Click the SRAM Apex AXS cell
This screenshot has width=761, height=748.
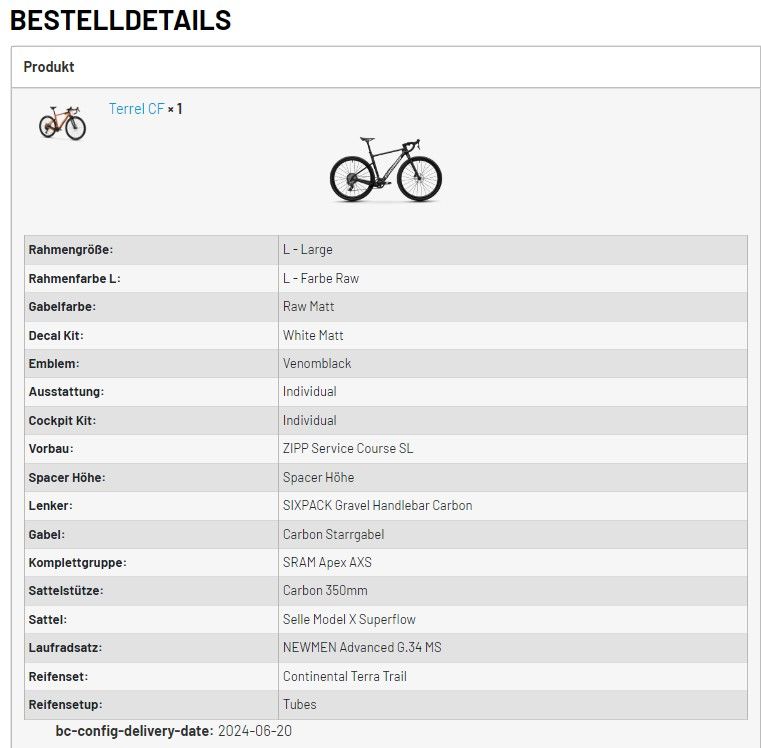tap(327, 562)
